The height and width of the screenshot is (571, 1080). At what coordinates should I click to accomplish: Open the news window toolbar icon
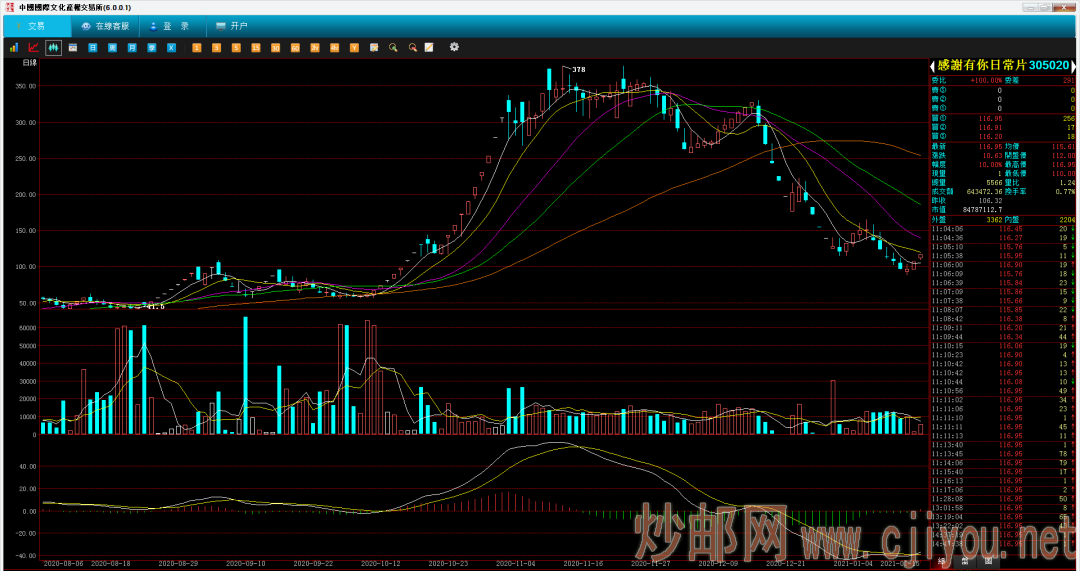[73, 48]
